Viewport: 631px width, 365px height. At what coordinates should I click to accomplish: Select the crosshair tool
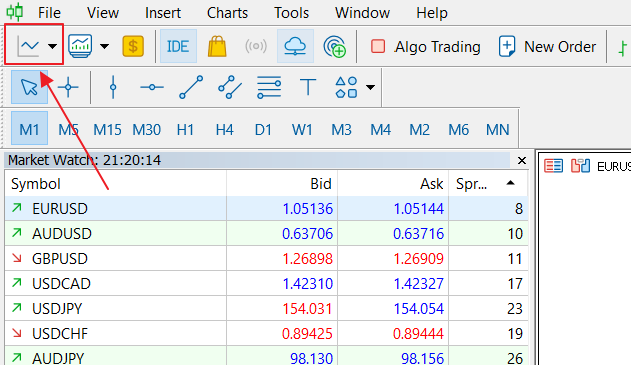coord(68,87)
